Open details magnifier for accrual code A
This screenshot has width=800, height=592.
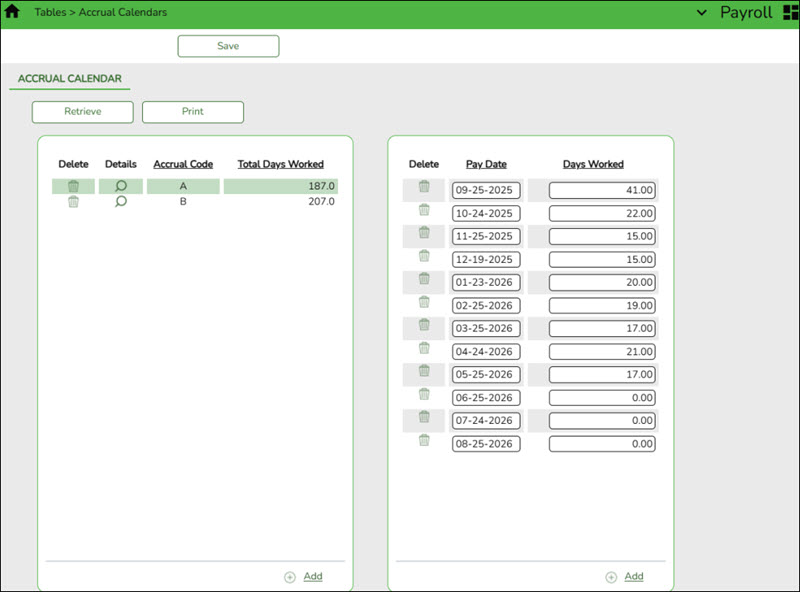[x=120, y=186]
